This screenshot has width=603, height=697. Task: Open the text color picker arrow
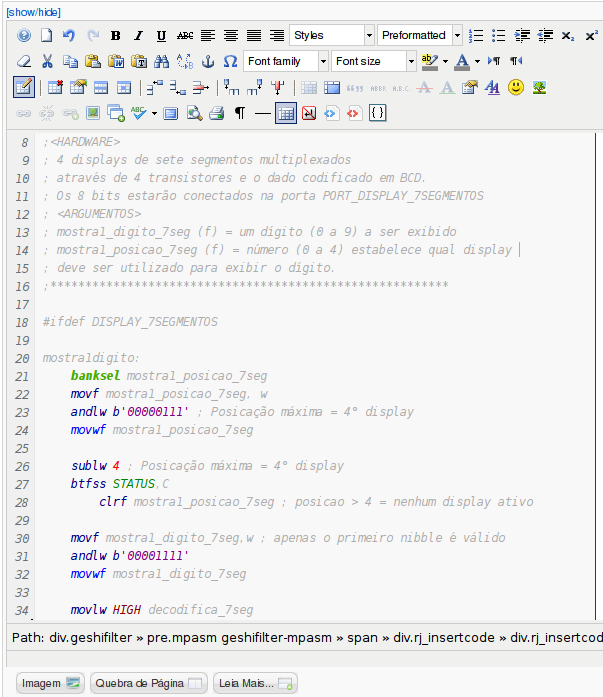pos(477,62)
